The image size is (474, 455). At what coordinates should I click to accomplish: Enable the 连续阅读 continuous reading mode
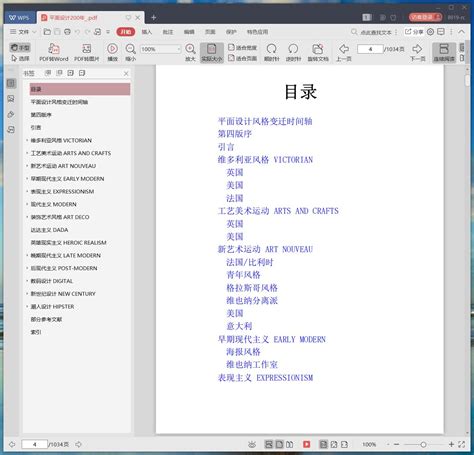click(x=444, y=52)
